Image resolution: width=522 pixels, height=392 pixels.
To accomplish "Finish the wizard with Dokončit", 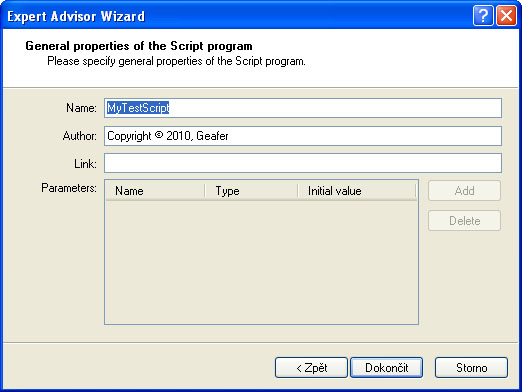I will coord(387,368).
